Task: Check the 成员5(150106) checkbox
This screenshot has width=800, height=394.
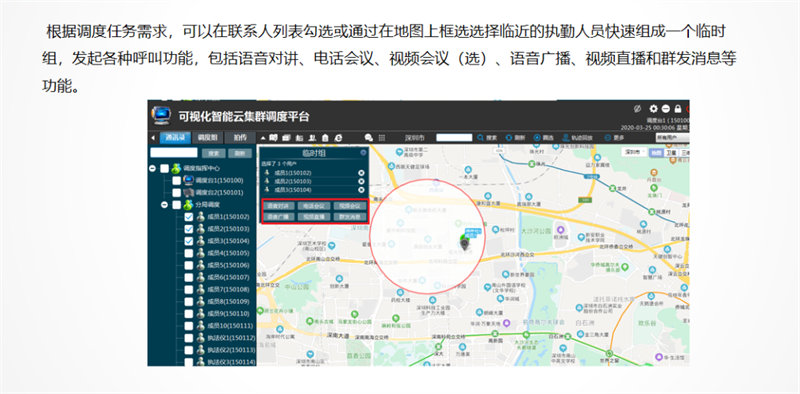Action: point(189,265)
